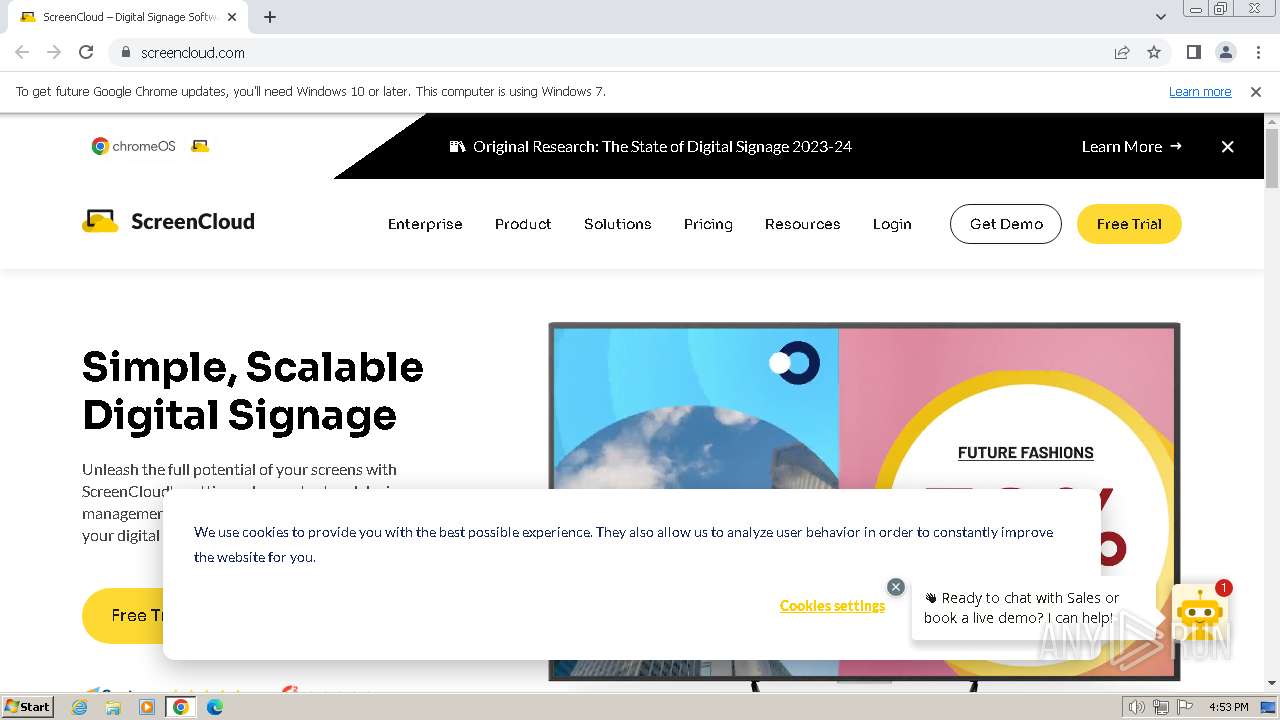
Task: Close the ScreenCloud browser tab
Action: click(x=232, y=17)
